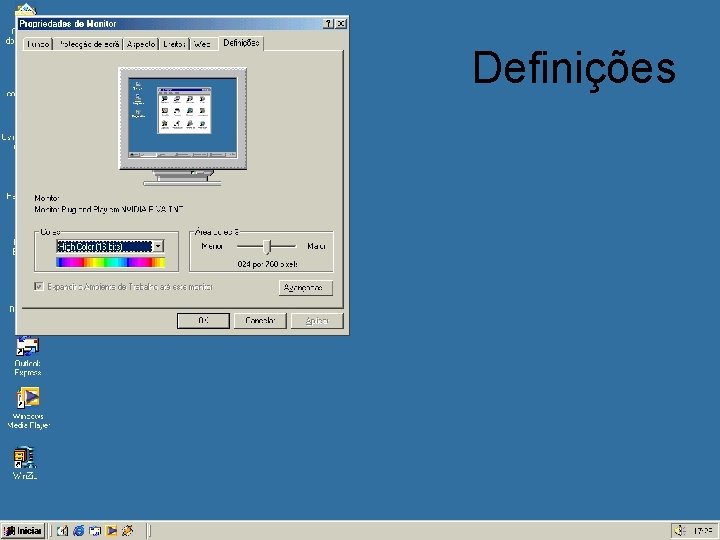
Task: Close the Propriedades de Monitor dialog
Action: (341, 24)
